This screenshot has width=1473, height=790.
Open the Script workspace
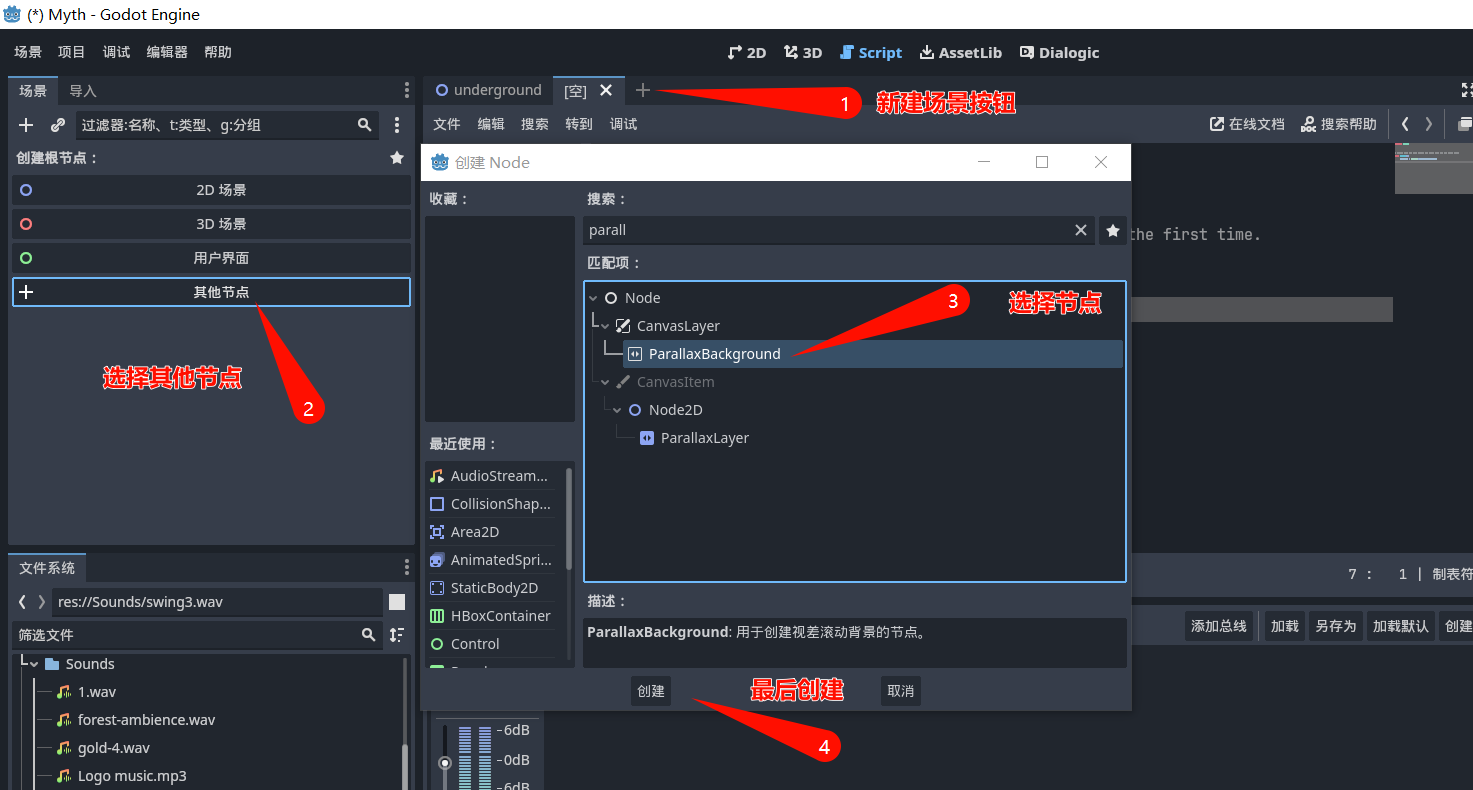tap(871, 52)
